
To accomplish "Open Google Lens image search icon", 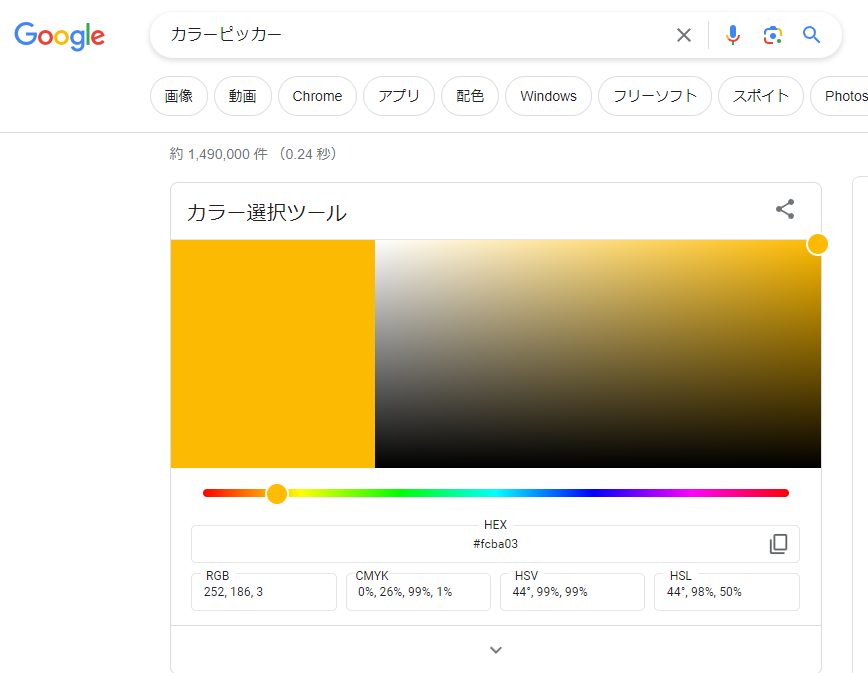I will [772, 35].
